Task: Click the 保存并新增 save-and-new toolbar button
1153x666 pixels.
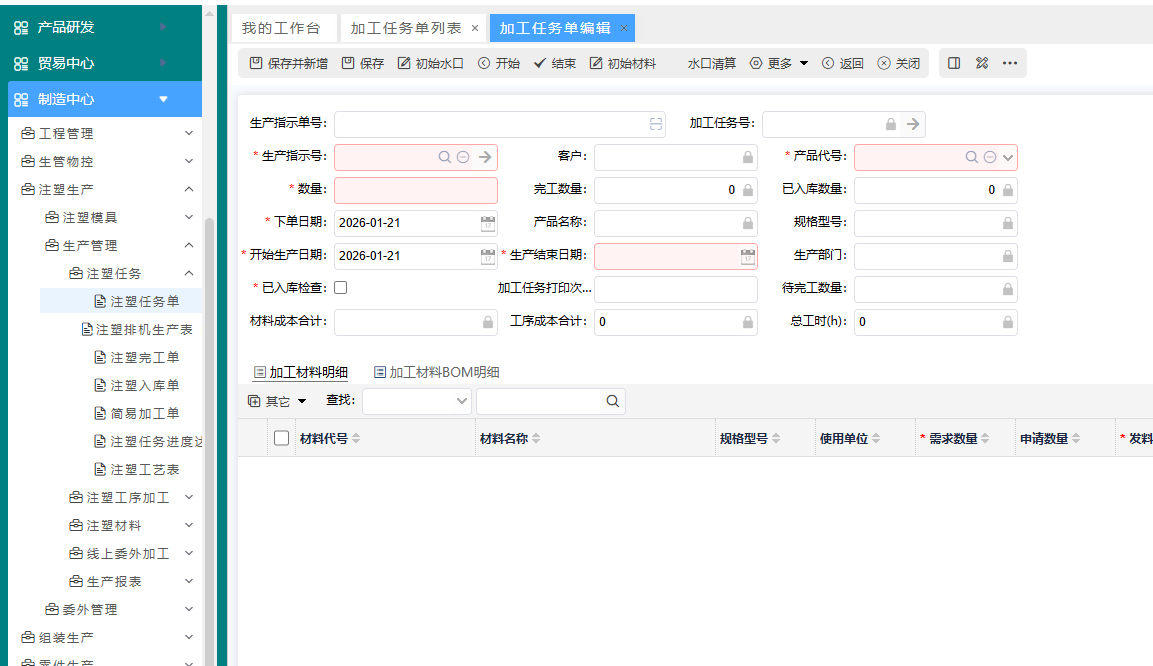Action: tap(288, 63)
